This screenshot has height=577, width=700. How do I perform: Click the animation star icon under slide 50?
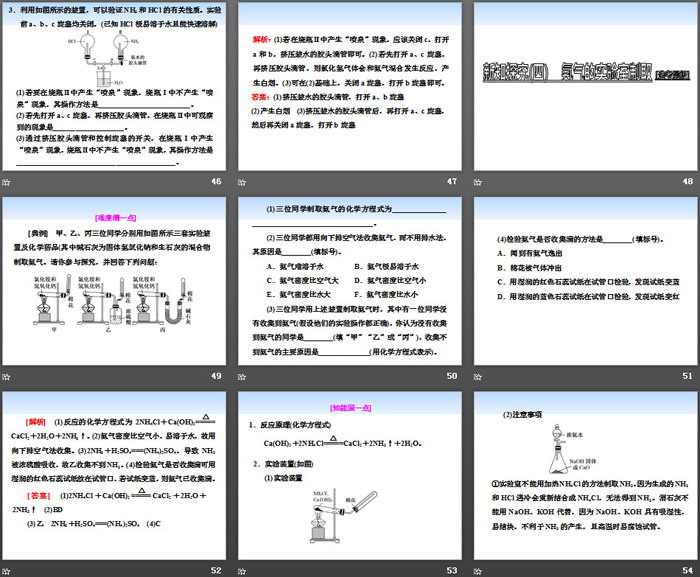pyautogui.click(x=242, y=376)
